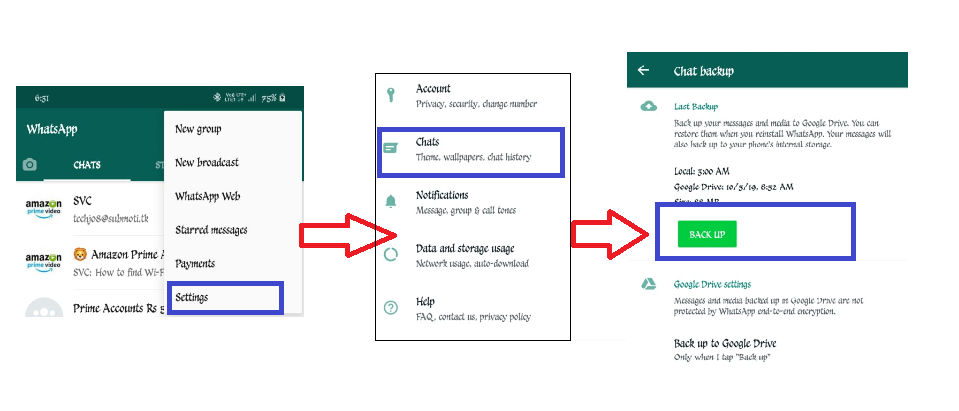Click the Account key icon

pos(390,95)
